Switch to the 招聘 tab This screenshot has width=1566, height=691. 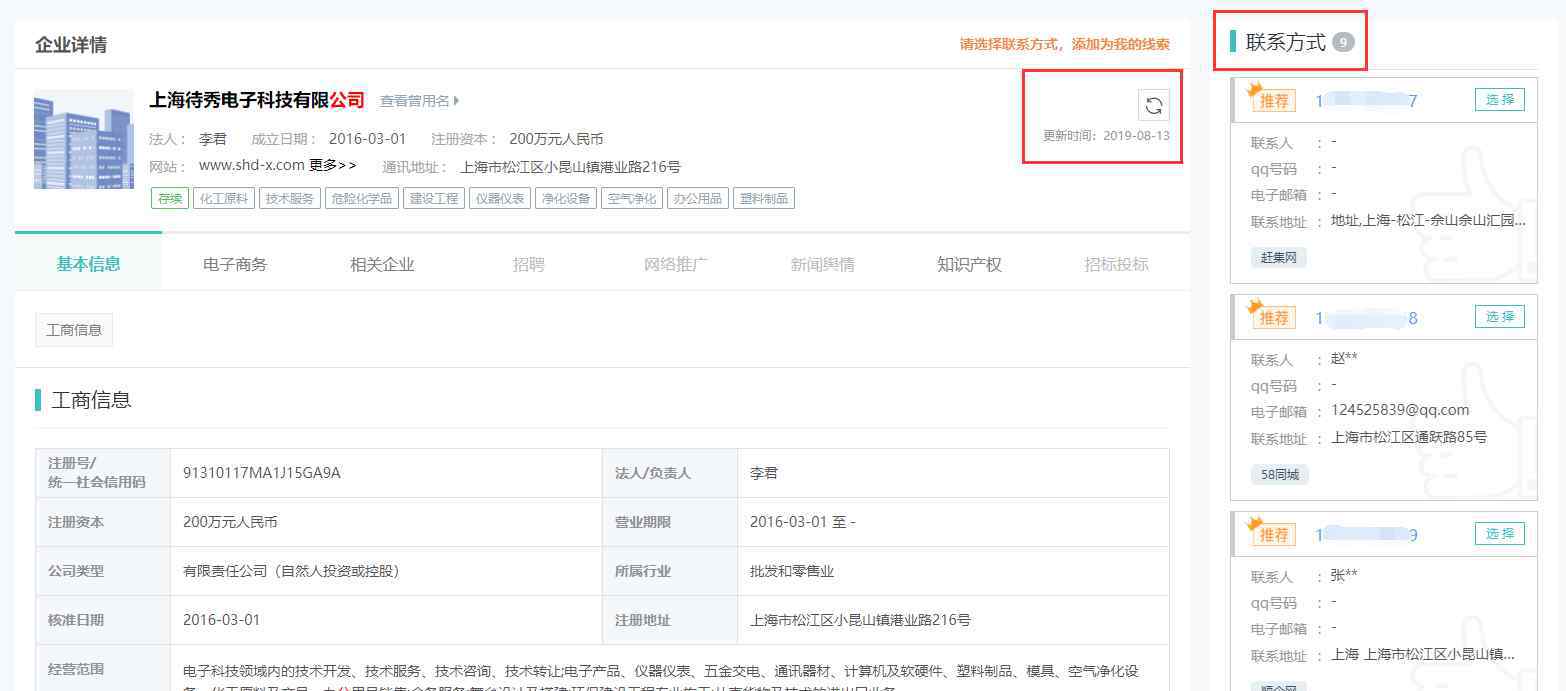[x=529, y=265]
